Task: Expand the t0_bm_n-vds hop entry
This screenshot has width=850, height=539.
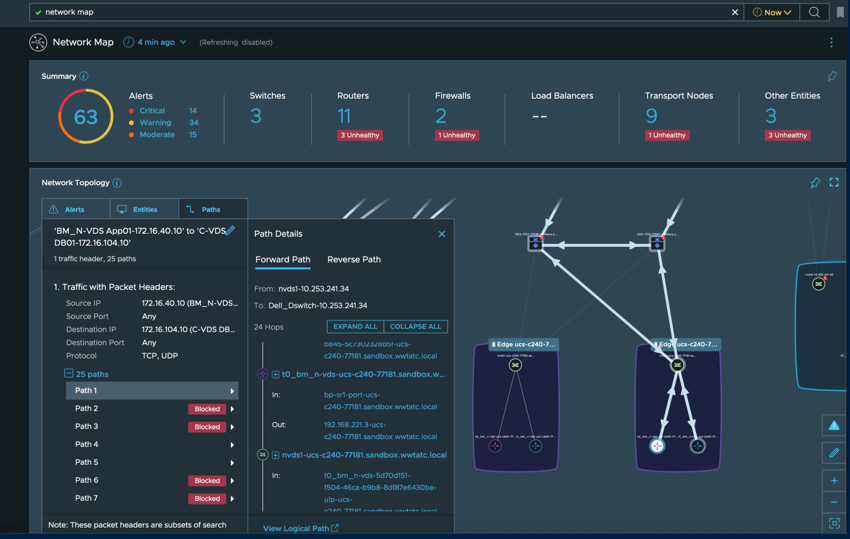Action: click(275, 374)
